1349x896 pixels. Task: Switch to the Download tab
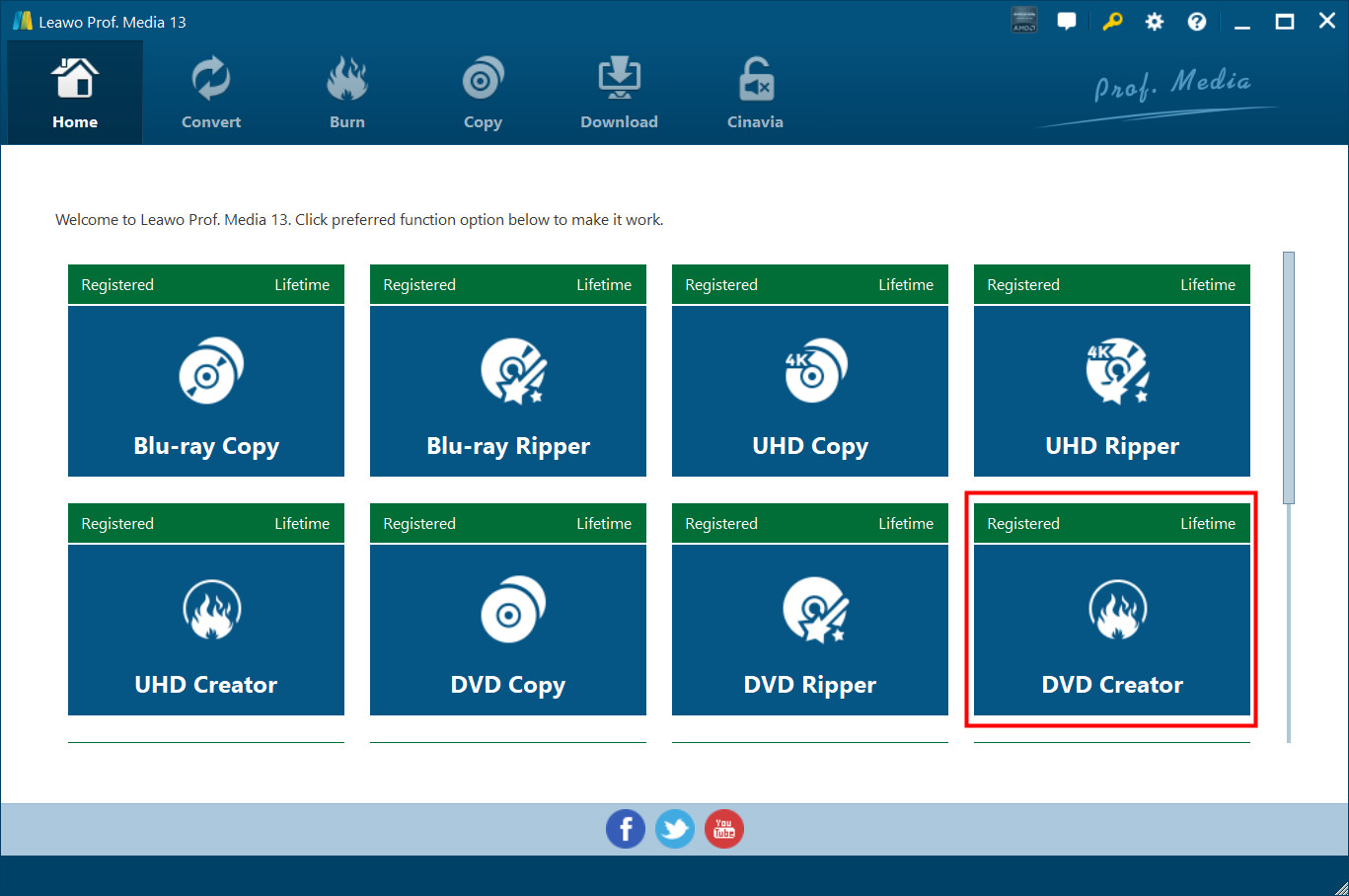[619, 95]
